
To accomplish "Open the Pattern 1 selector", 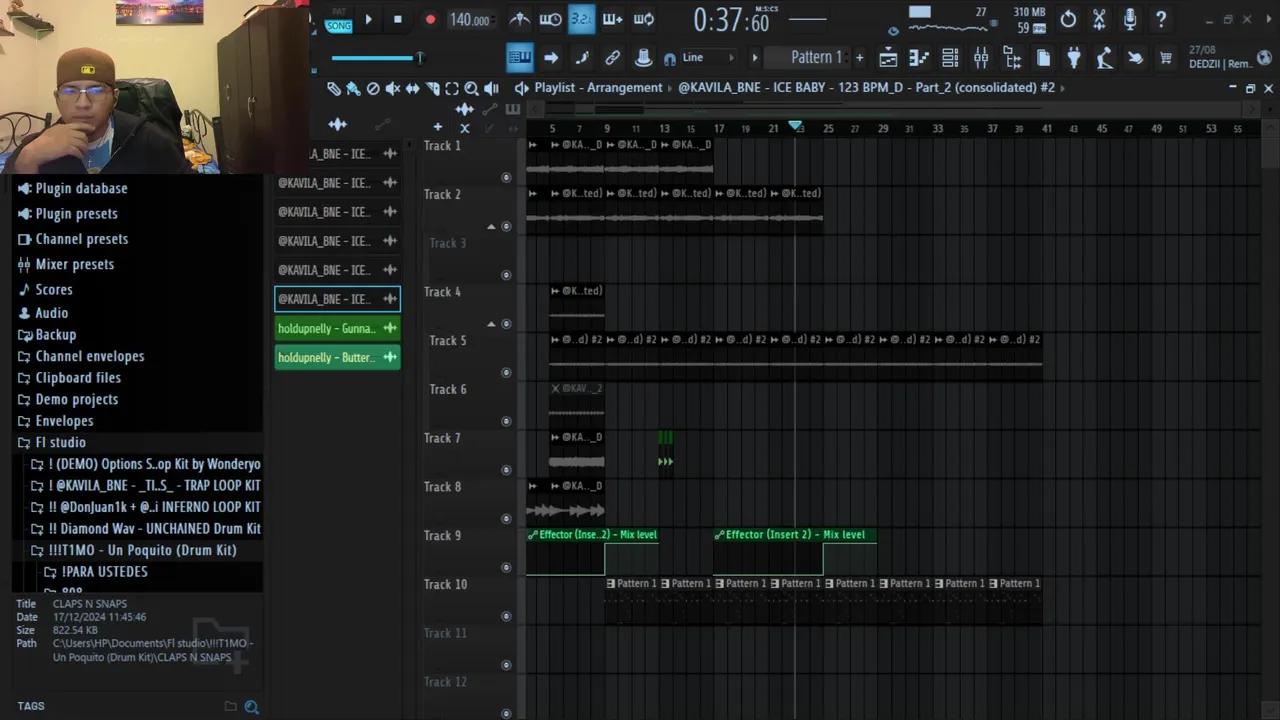I will 815,58.
